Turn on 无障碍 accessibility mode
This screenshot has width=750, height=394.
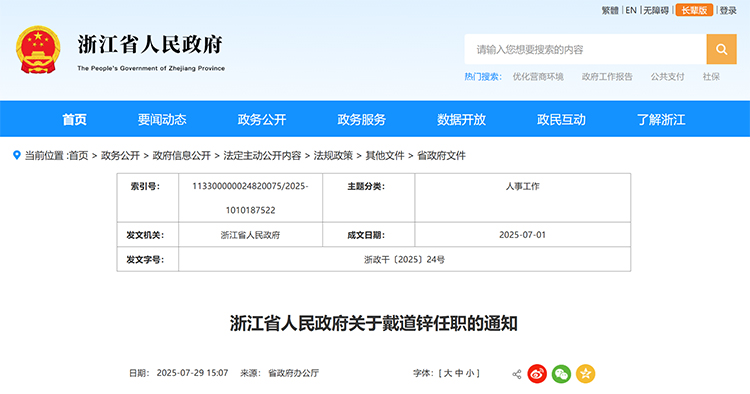pos(656,10)
